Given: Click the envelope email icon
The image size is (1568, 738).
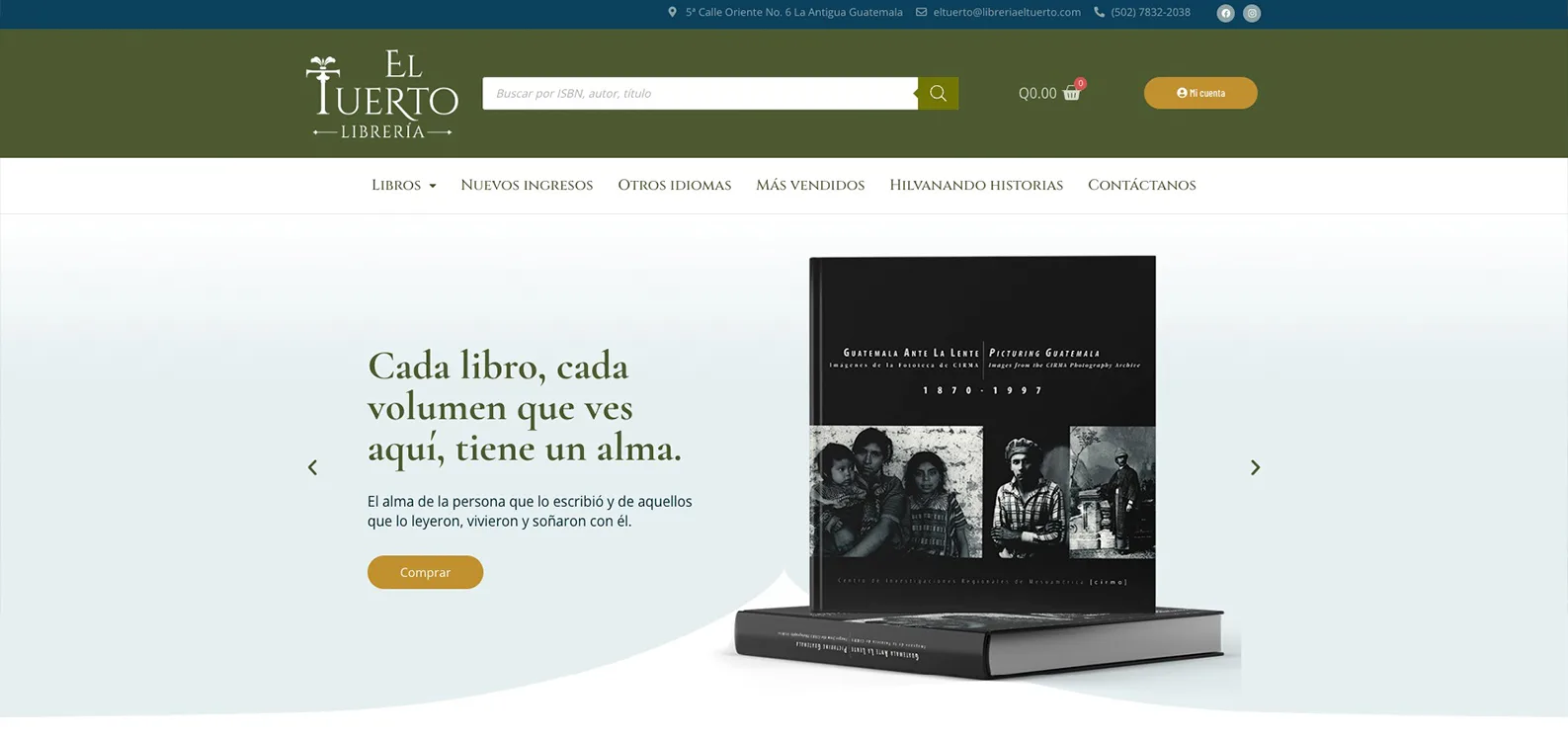Looking at the screenshot, I should pyautogui.click(x=921, y=13).
